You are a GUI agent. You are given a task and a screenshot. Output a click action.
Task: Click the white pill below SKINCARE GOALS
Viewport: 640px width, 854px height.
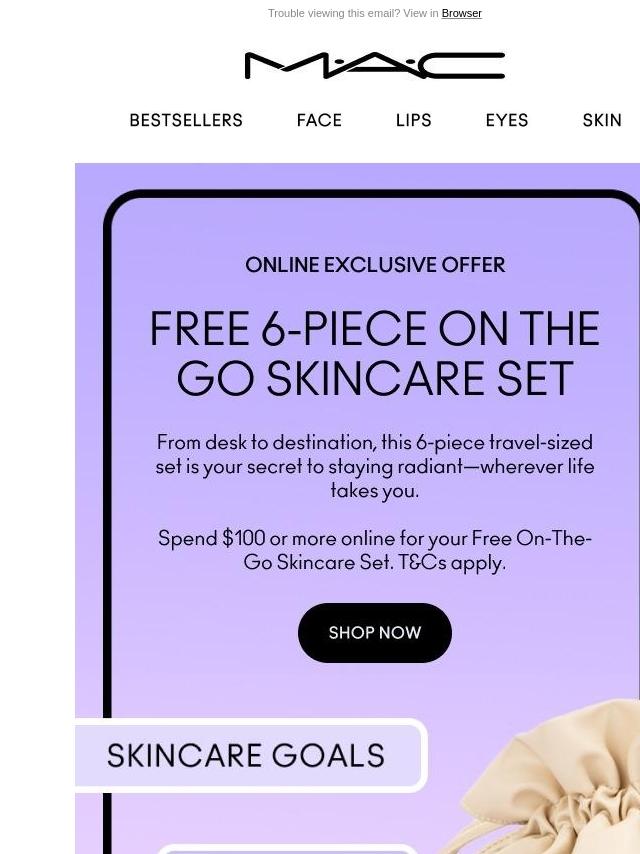pos(287,849)
